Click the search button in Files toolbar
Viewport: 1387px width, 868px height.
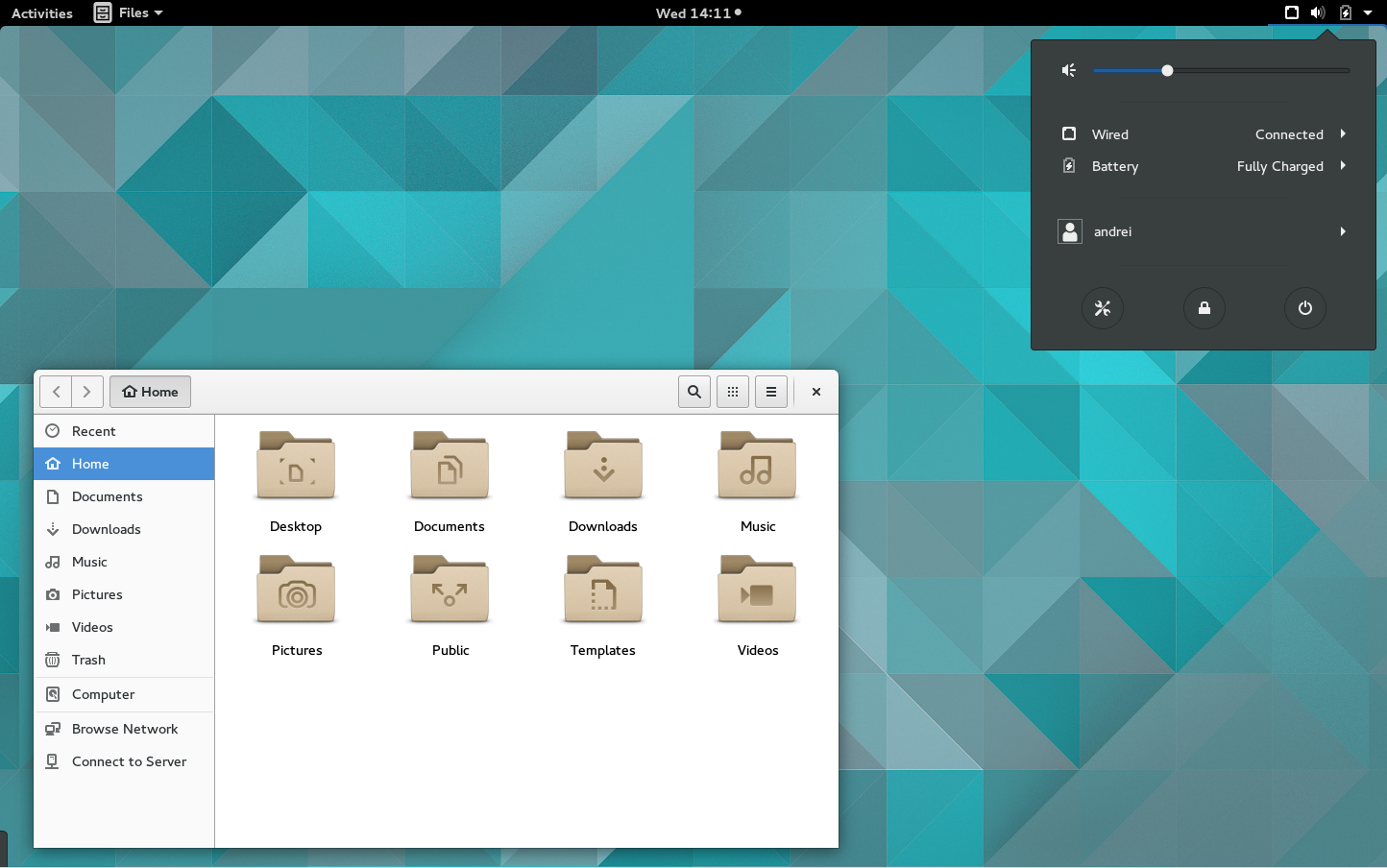point(694,392)
